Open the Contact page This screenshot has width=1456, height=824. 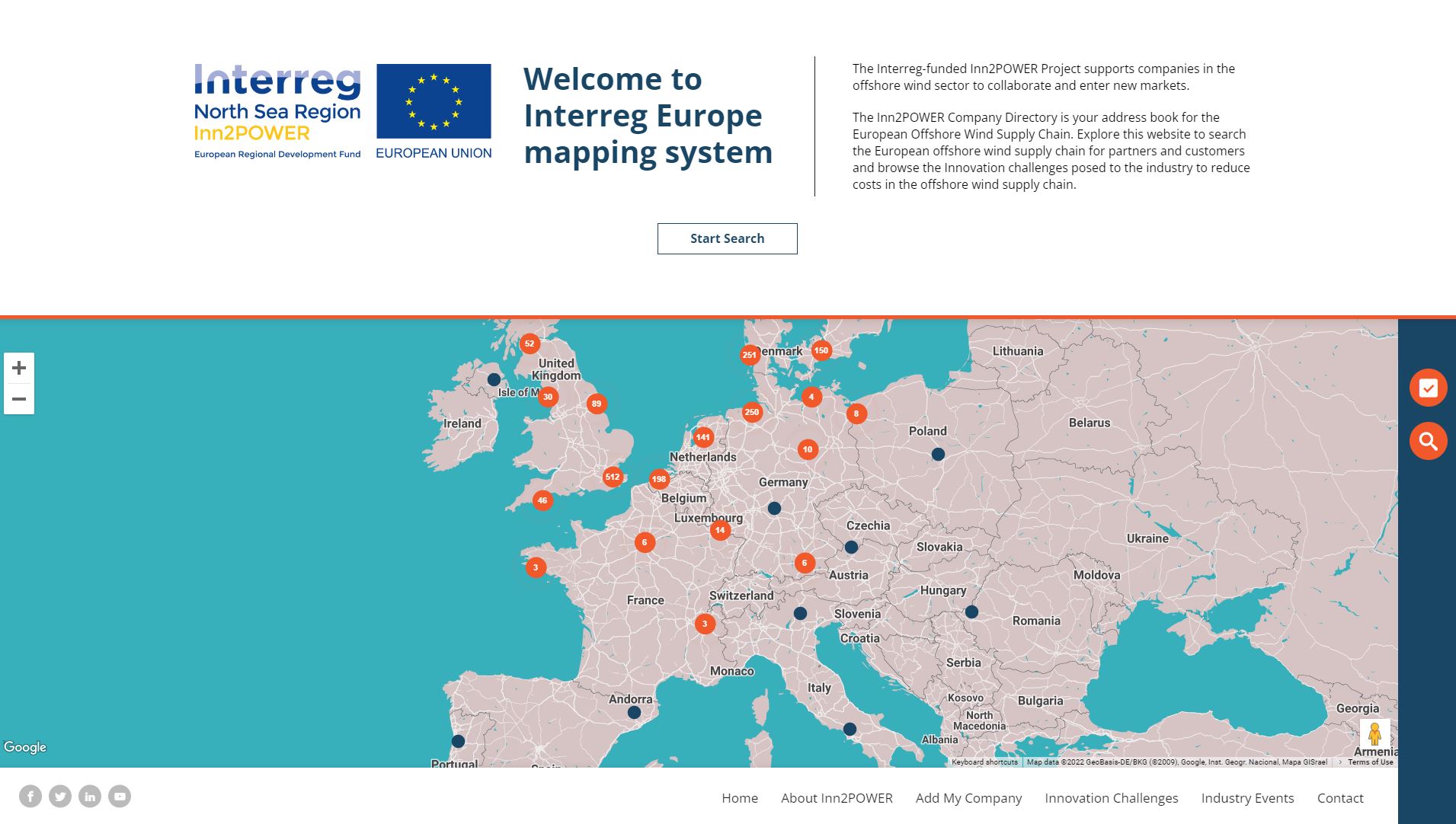tap(1340, 798)
